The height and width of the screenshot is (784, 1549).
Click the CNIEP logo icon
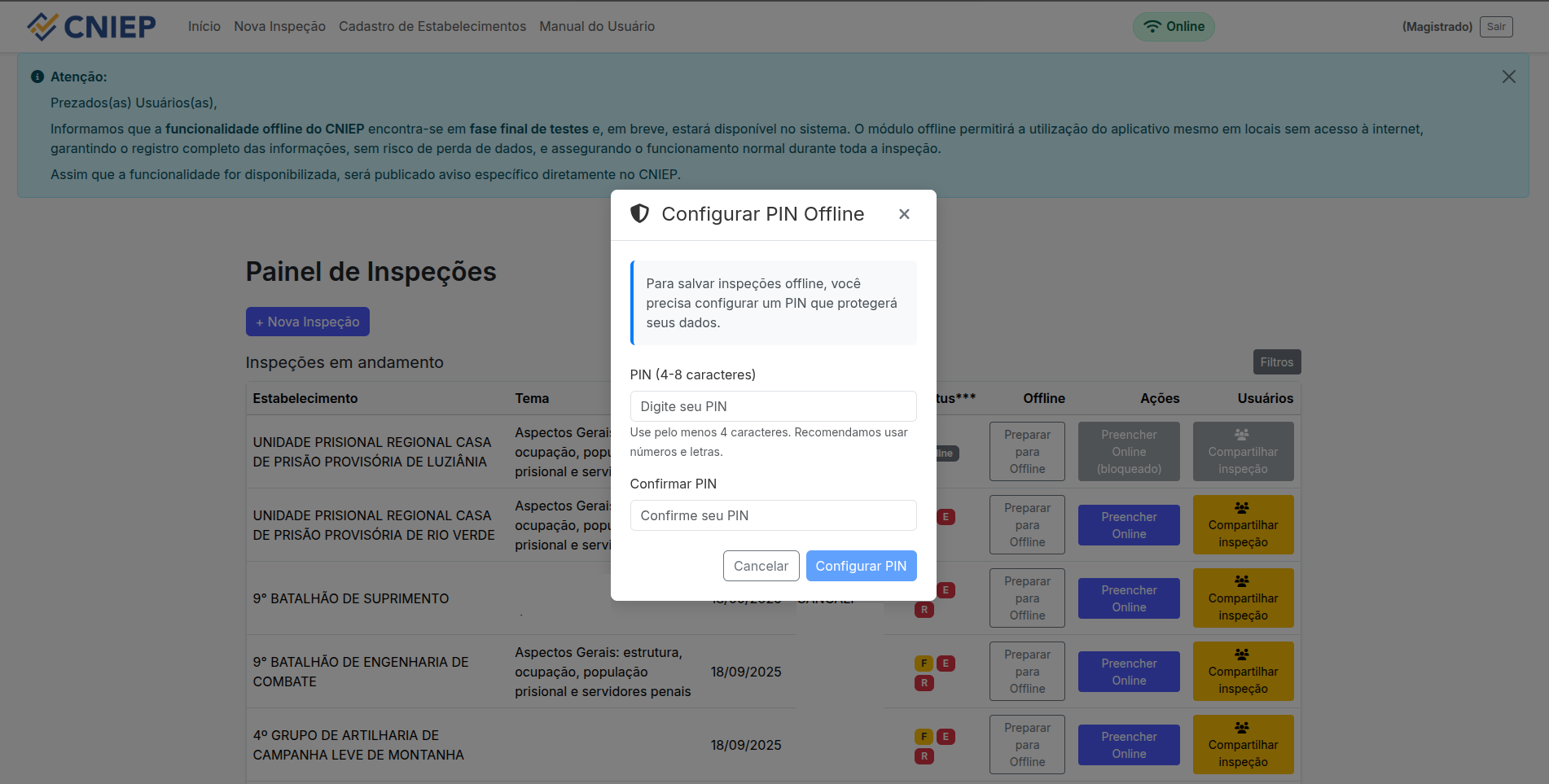[42, 27]
